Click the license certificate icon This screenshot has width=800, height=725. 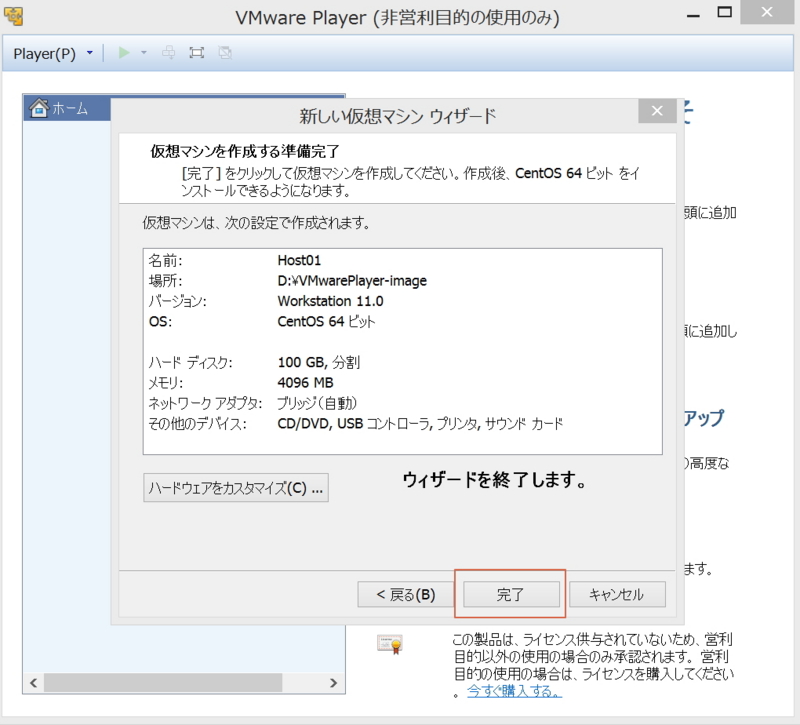pos(390,644)
